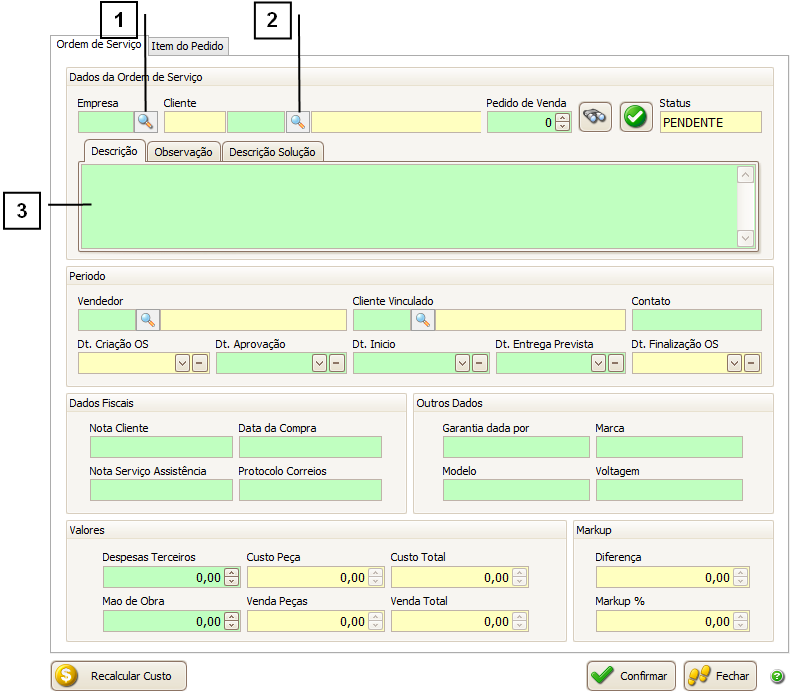
Task: Clear Dt. Criação OS with minus button
Action: pyautogui.click(x=199, y=363)
